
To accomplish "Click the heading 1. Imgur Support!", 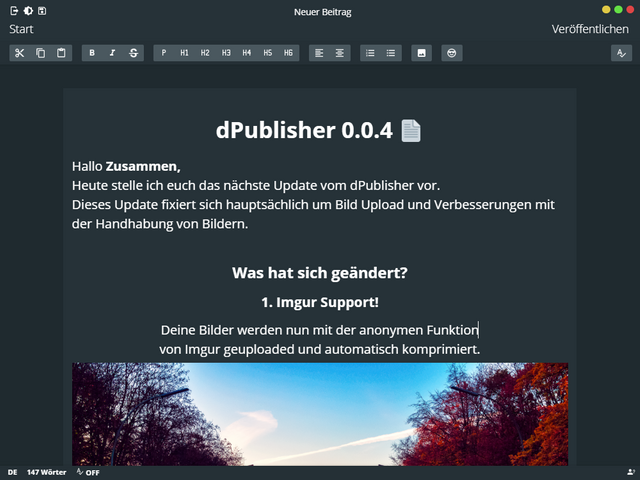I will (x=320, y=302).
